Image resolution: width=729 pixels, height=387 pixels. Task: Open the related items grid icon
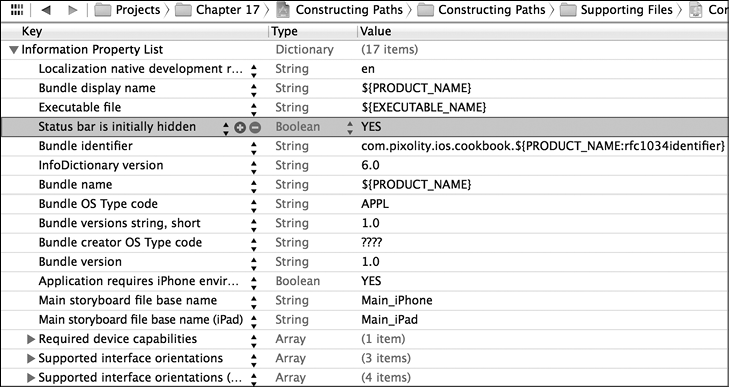click(17, 10)
